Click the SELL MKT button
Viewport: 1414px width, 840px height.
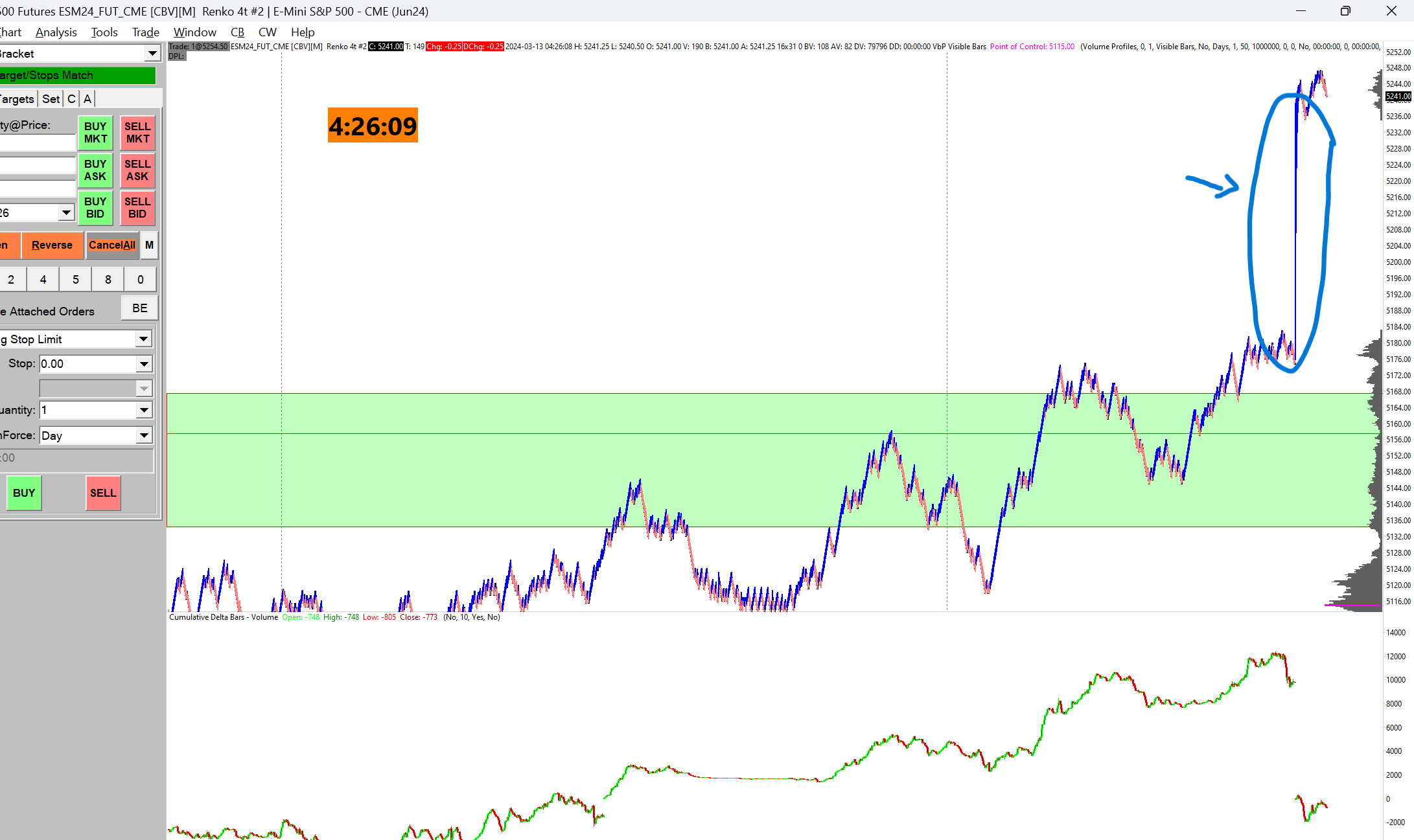(x=137, y=133)
